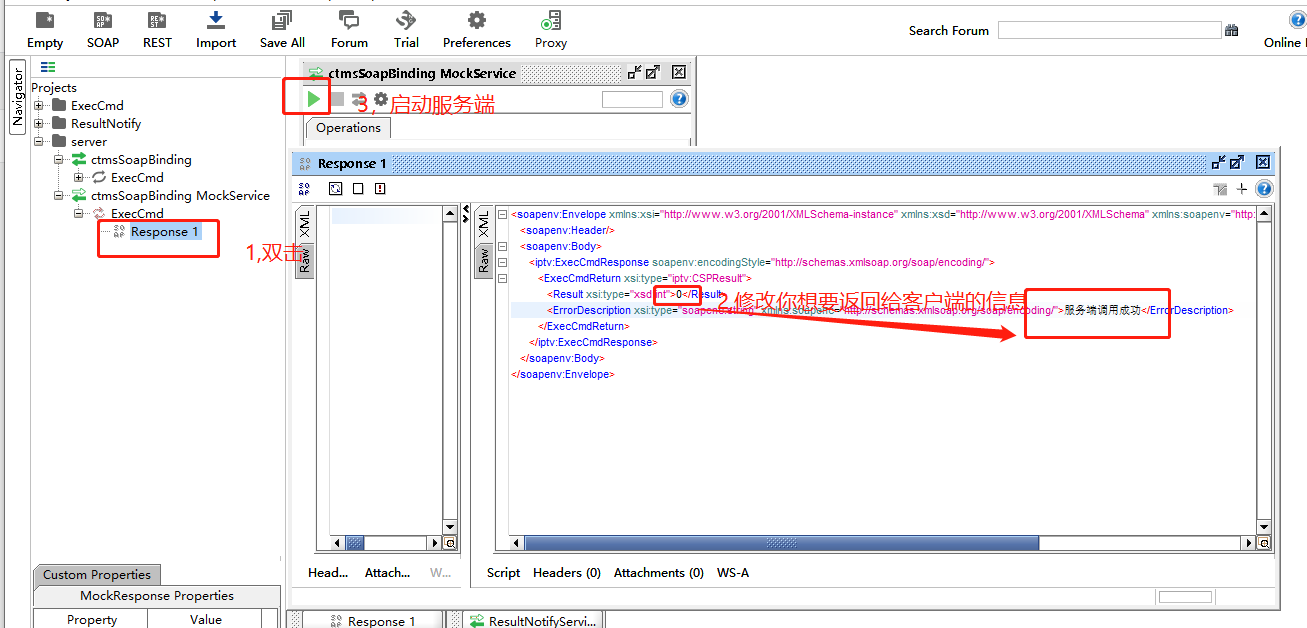Click the Empty project toolbar button
This screenshot has width=1307, height=628.
[44, 28]
